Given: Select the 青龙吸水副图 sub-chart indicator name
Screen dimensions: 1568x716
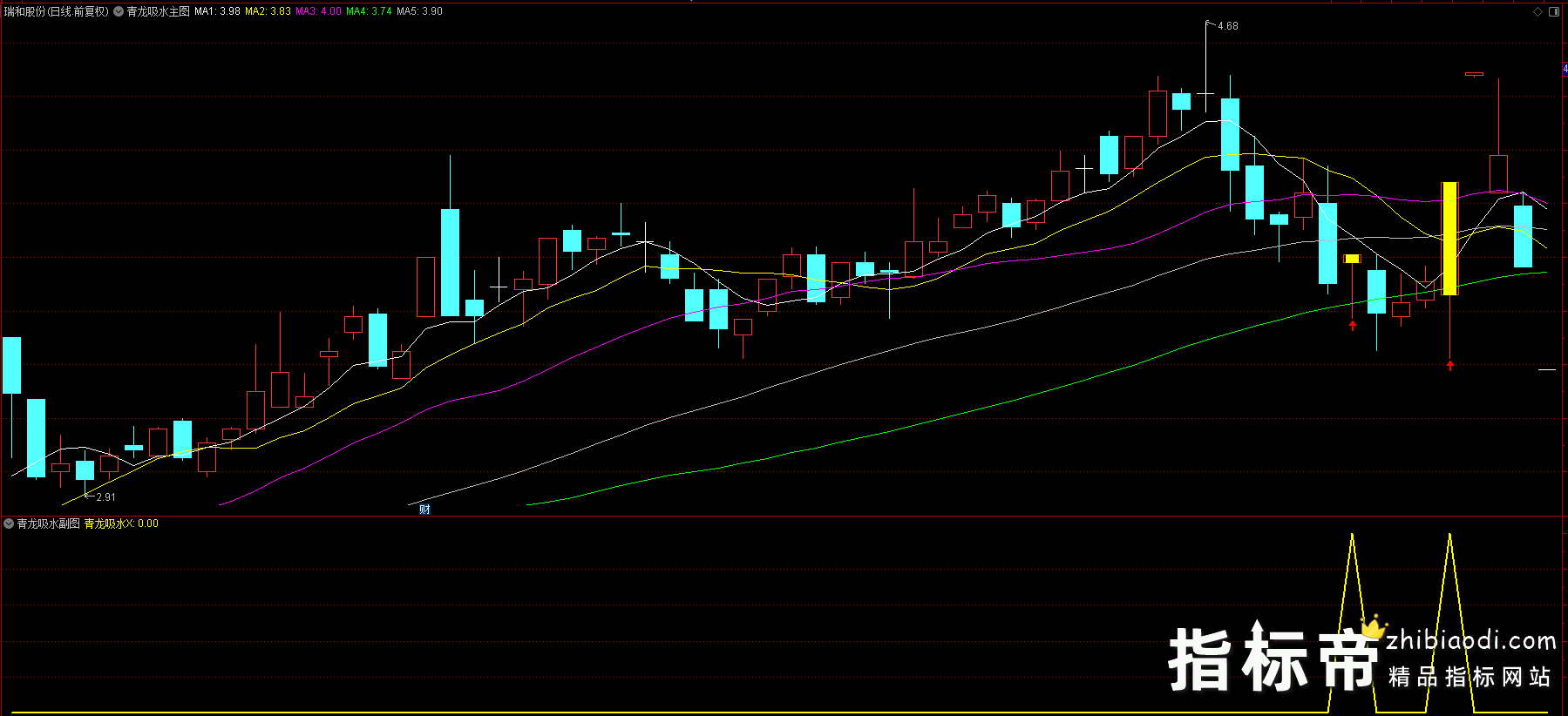Looking at the screenshot, I should tap(49, 523).
